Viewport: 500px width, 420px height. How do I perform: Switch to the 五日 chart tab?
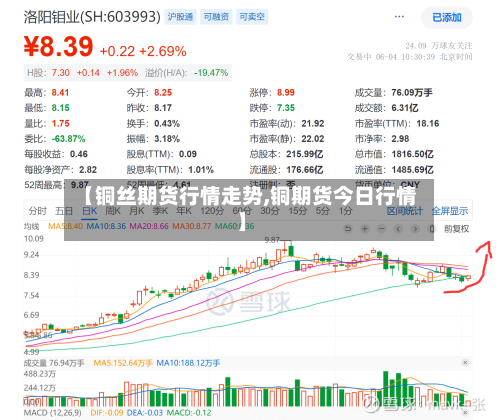coord(64,211)
